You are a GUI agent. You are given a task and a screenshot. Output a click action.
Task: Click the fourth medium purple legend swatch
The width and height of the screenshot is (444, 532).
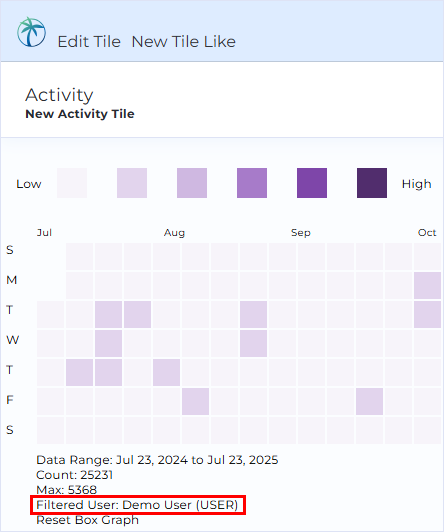point(252,183)
